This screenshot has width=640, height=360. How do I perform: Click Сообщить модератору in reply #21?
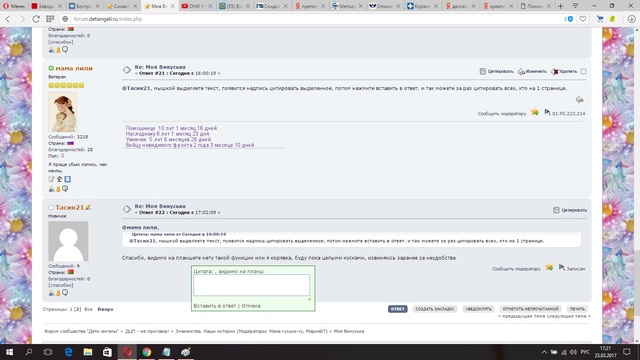(x=502, y=113)
